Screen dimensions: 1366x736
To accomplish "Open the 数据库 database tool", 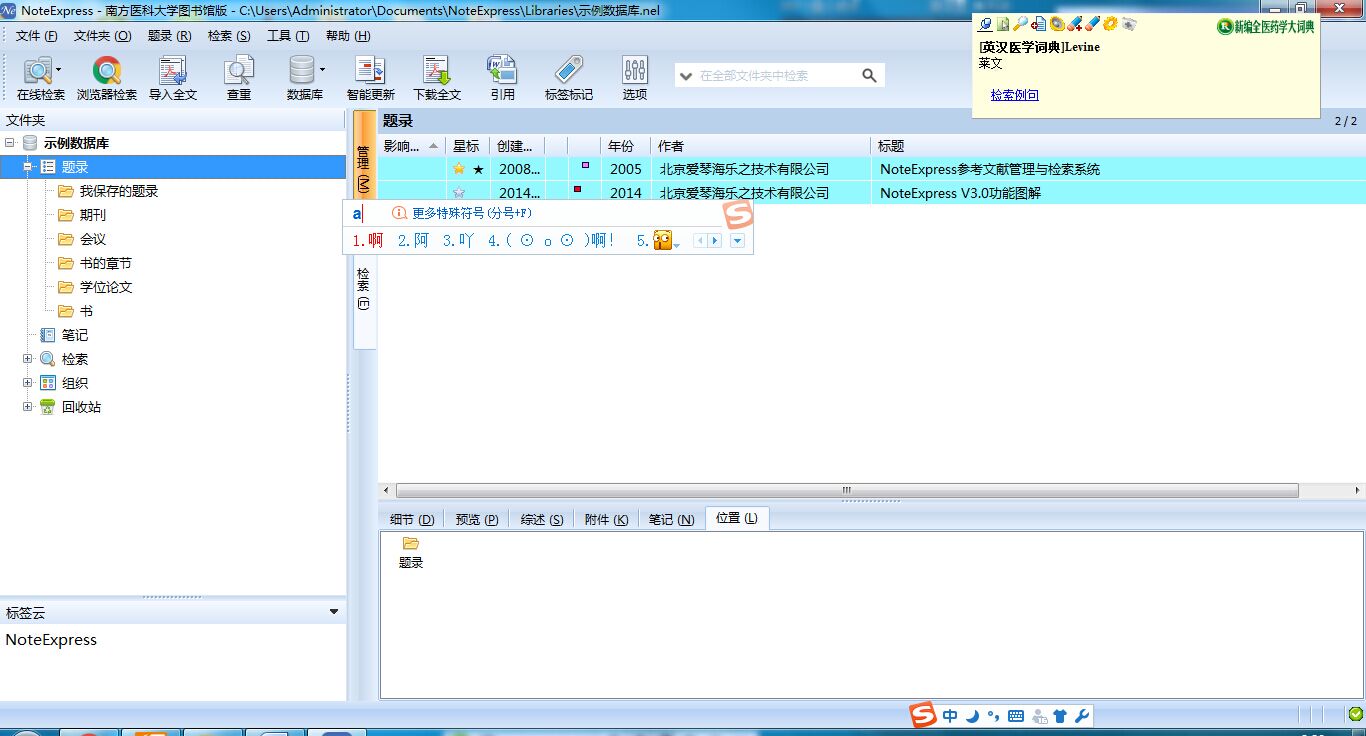I will (303, 78).
